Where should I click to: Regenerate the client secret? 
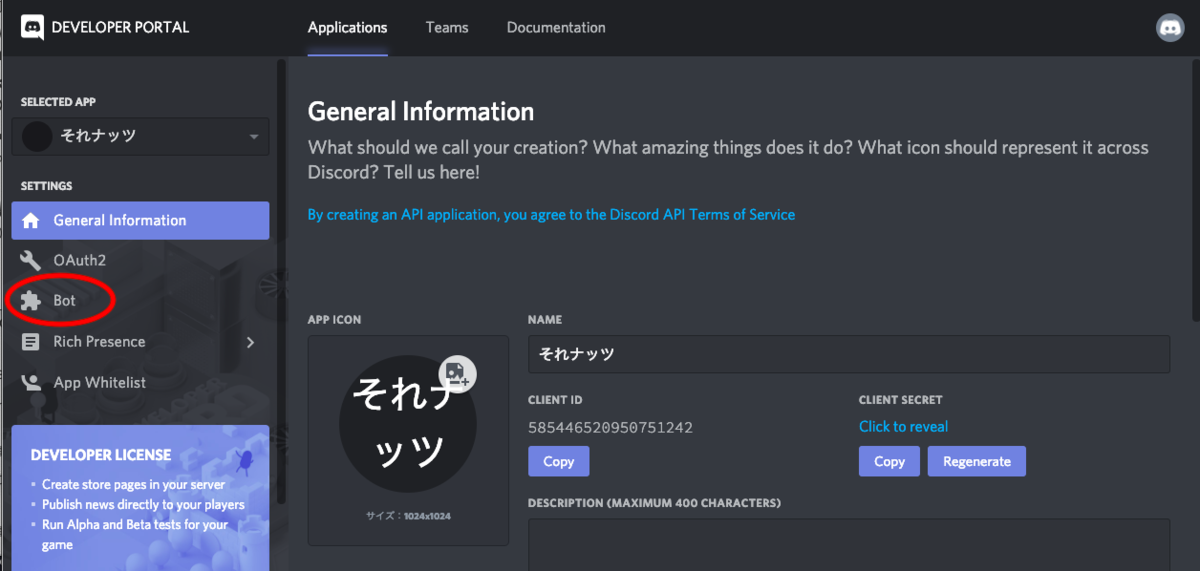coord(977,461)
